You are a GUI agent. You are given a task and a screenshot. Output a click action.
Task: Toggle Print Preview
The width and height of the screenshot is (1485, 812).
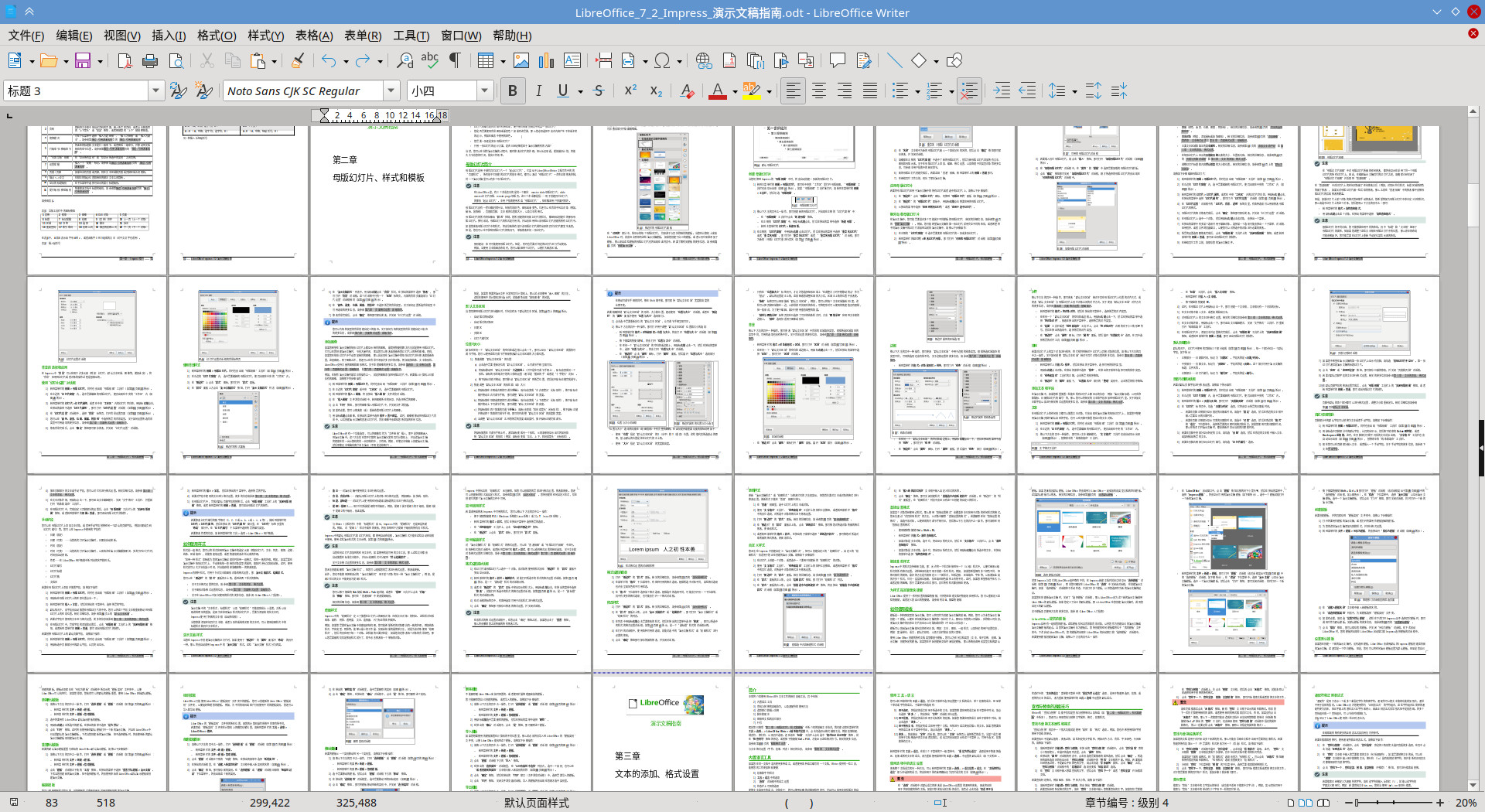(176, 60)
